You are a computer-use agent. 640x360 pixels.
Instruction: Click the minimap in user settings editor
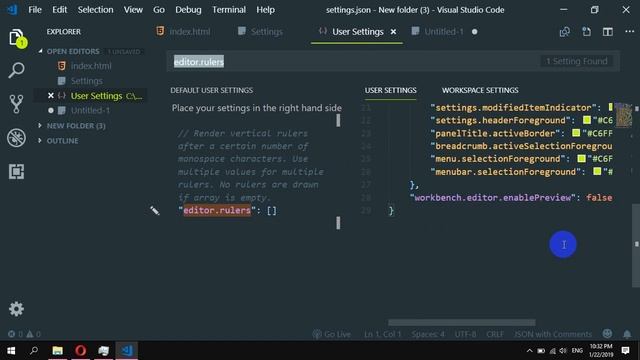[x=623, y=115]
